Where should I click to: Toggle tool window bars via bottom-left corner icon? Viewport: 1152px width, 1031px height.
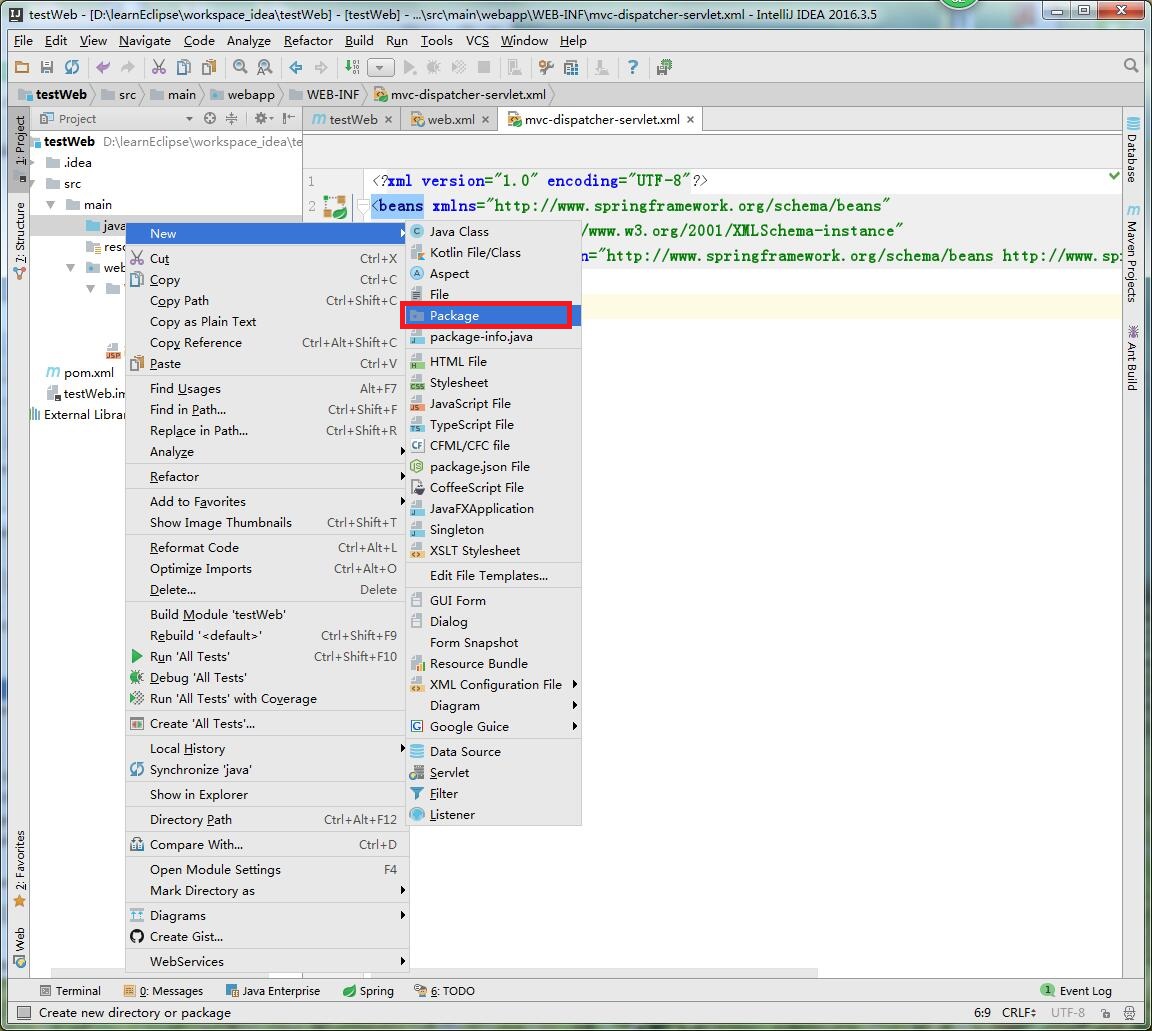click(x=24, y=1013)
